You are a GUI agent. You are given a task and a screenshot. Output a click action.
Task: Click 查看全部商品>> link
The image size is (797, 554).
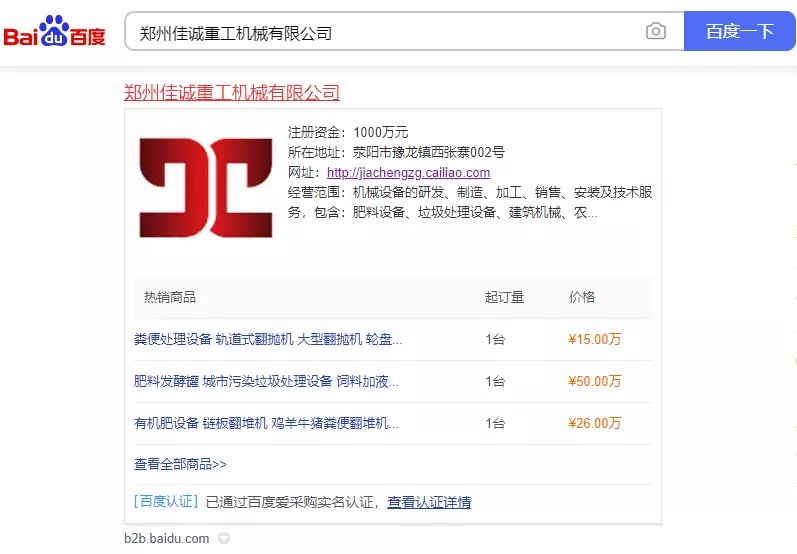click(180, 464)
